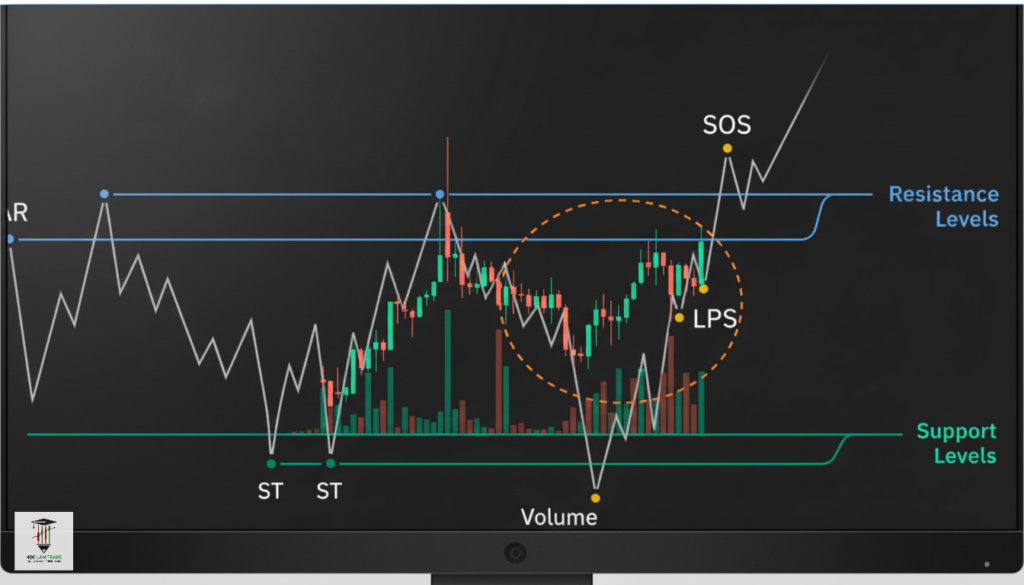
Task: Click the yellow dot under SOS
Action: [727, 148]
